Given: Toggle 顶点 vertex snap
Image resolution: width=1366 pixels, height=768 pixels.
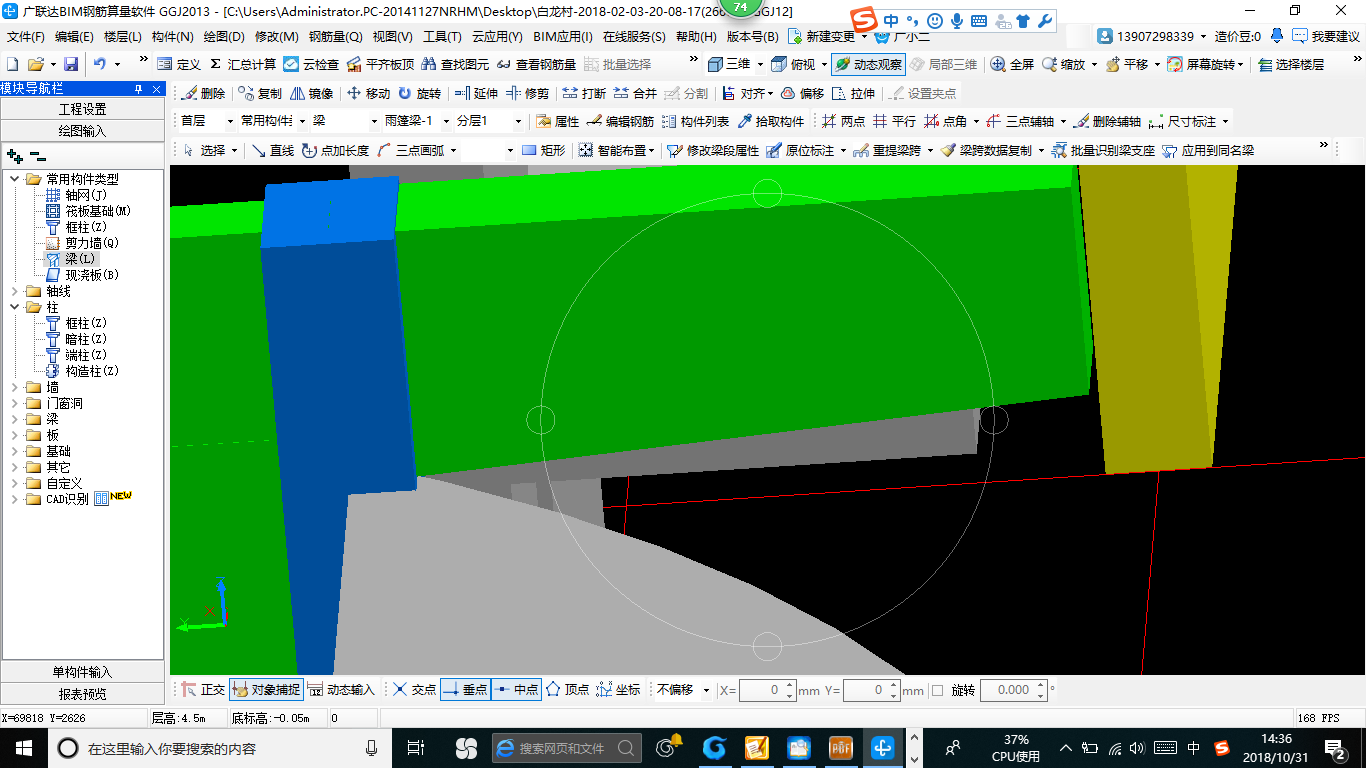Looking at the screenshot, I should pyautogui.click(x=567, y=690).
